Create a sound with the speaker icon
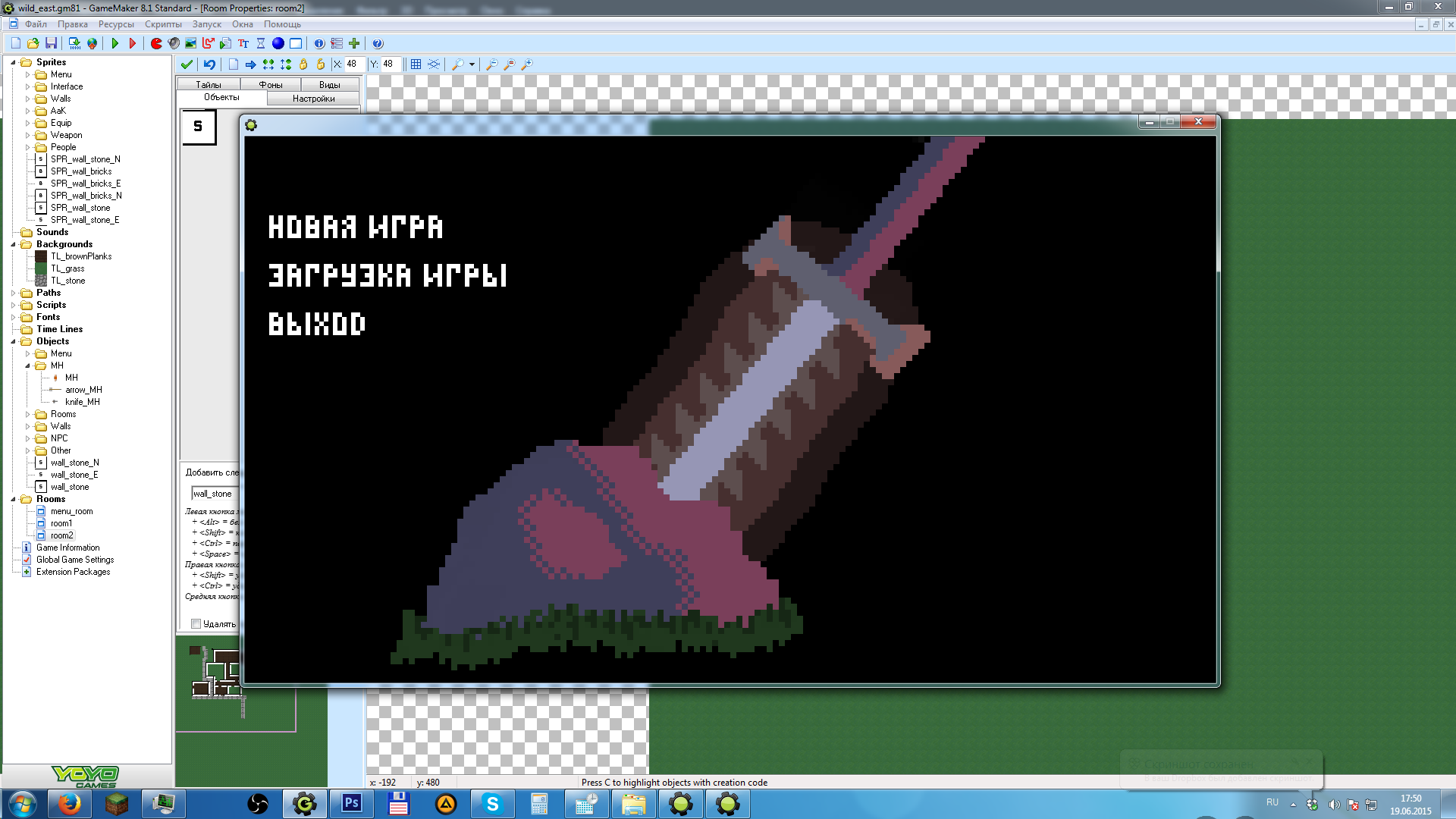1456x819 pixels. (174, 43)
